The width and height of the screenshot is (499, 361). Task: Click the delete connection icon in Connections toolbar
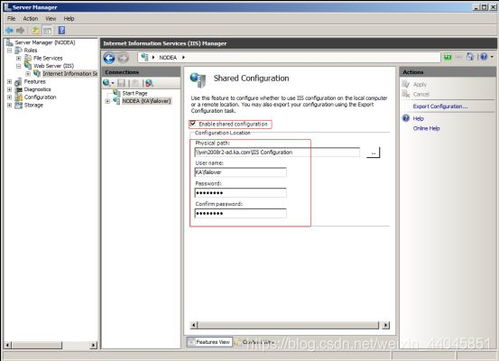pyautogui.click(x=149, y=83)
